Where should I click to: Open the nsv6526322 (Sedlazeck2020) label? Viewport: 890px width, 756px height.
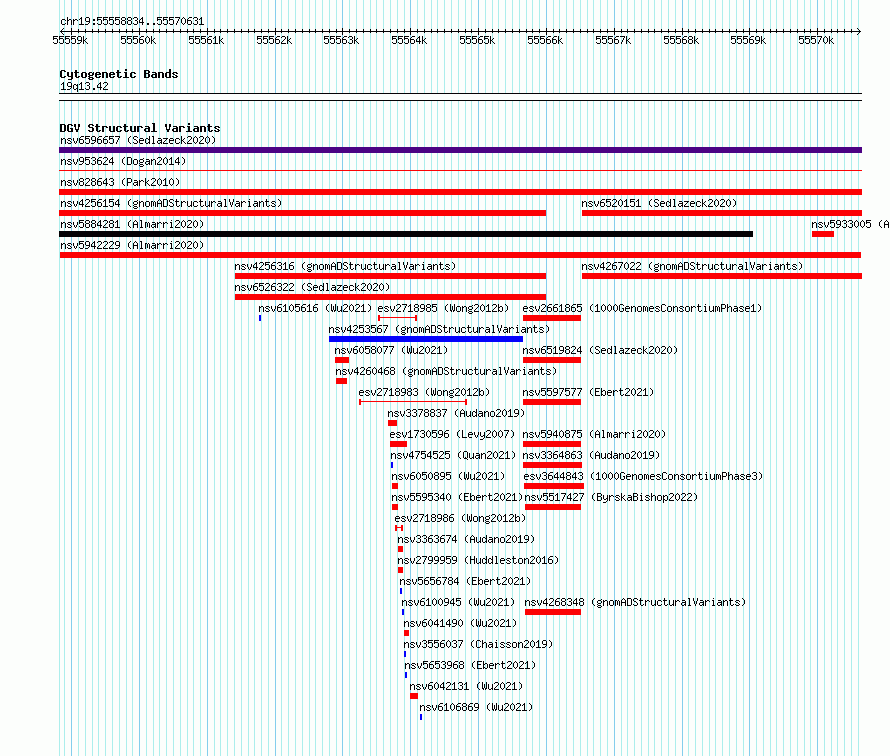point(312,287)
